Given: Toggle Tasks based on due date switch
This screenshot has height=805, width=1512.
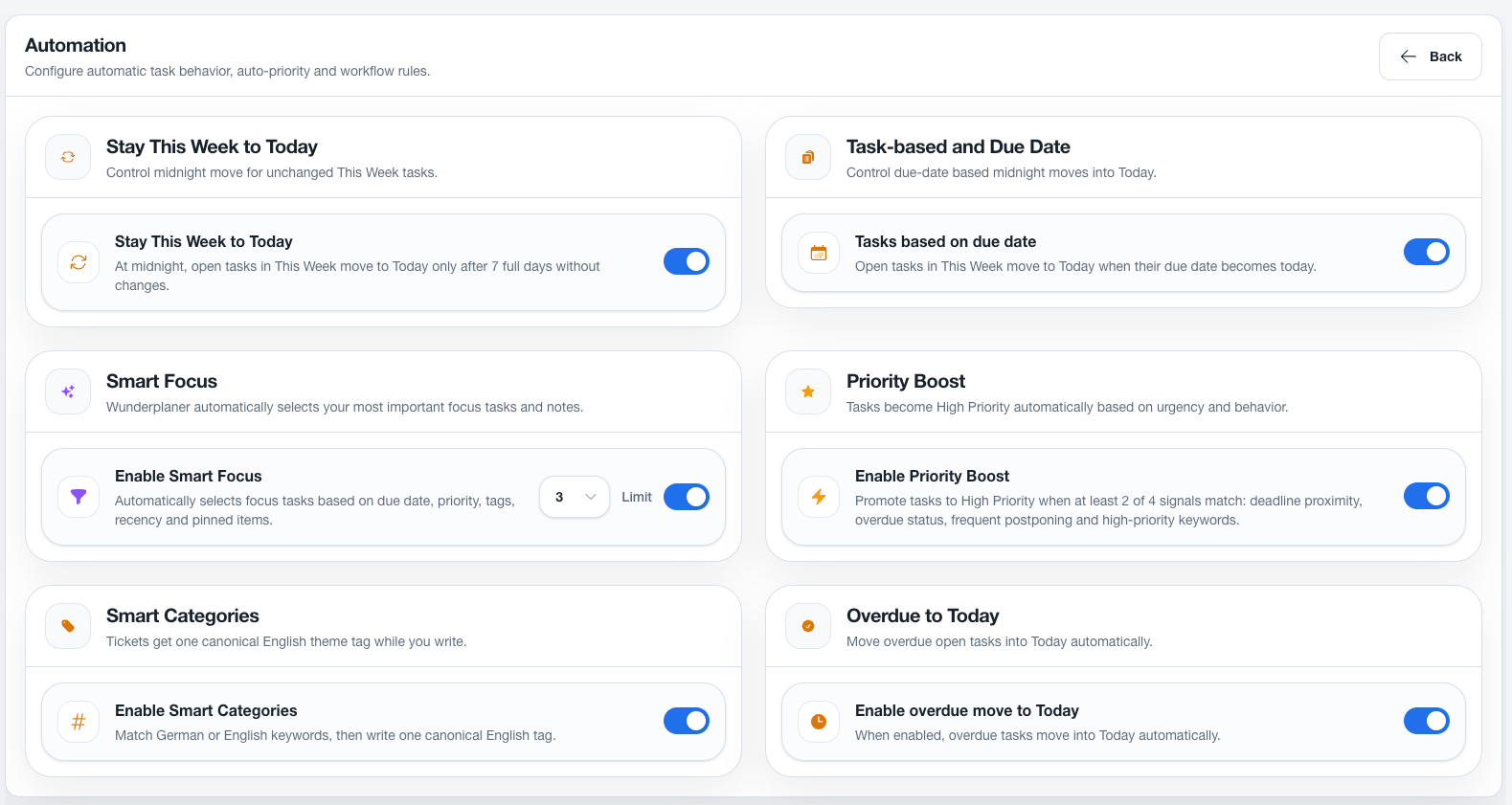Looking at the screenshot, I should point(1427,252).
